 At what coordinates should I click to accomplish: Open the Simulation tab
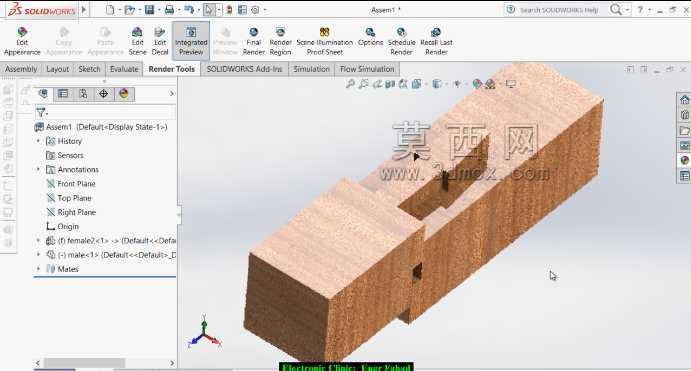pyautogui.click(x=311, y=69)
